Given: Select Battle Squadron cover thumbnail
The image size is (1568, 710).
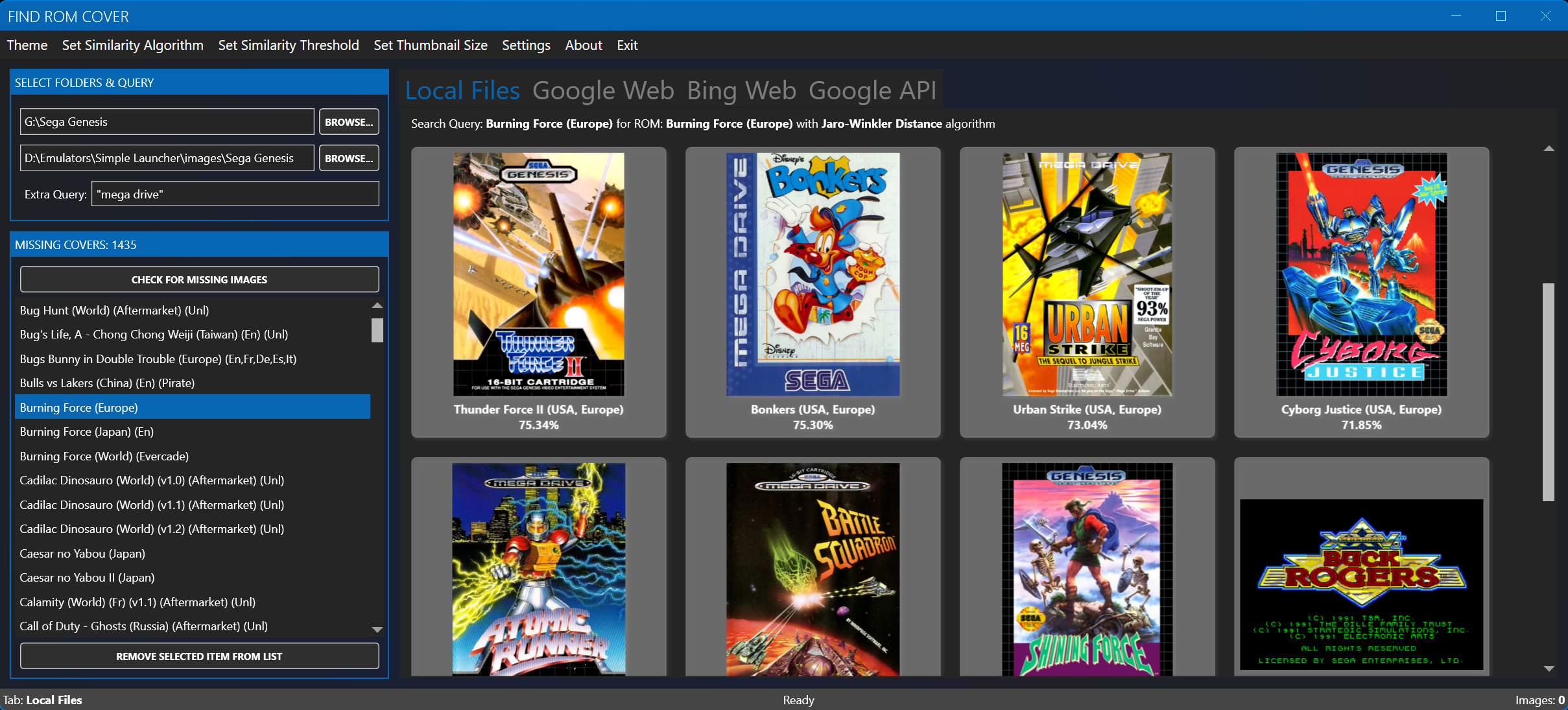Looking at the screenshot, I should (x=813, y=568).
